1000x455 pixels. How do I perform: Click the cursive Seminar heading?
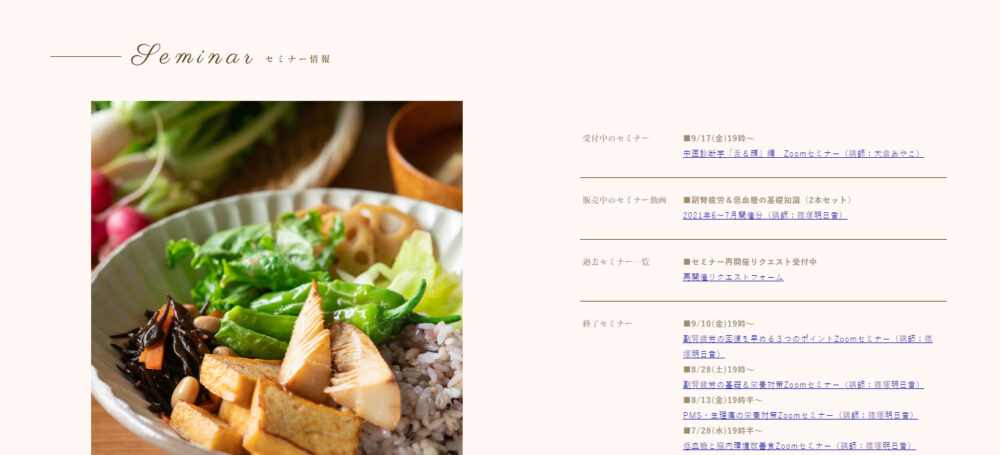[191, 56]
